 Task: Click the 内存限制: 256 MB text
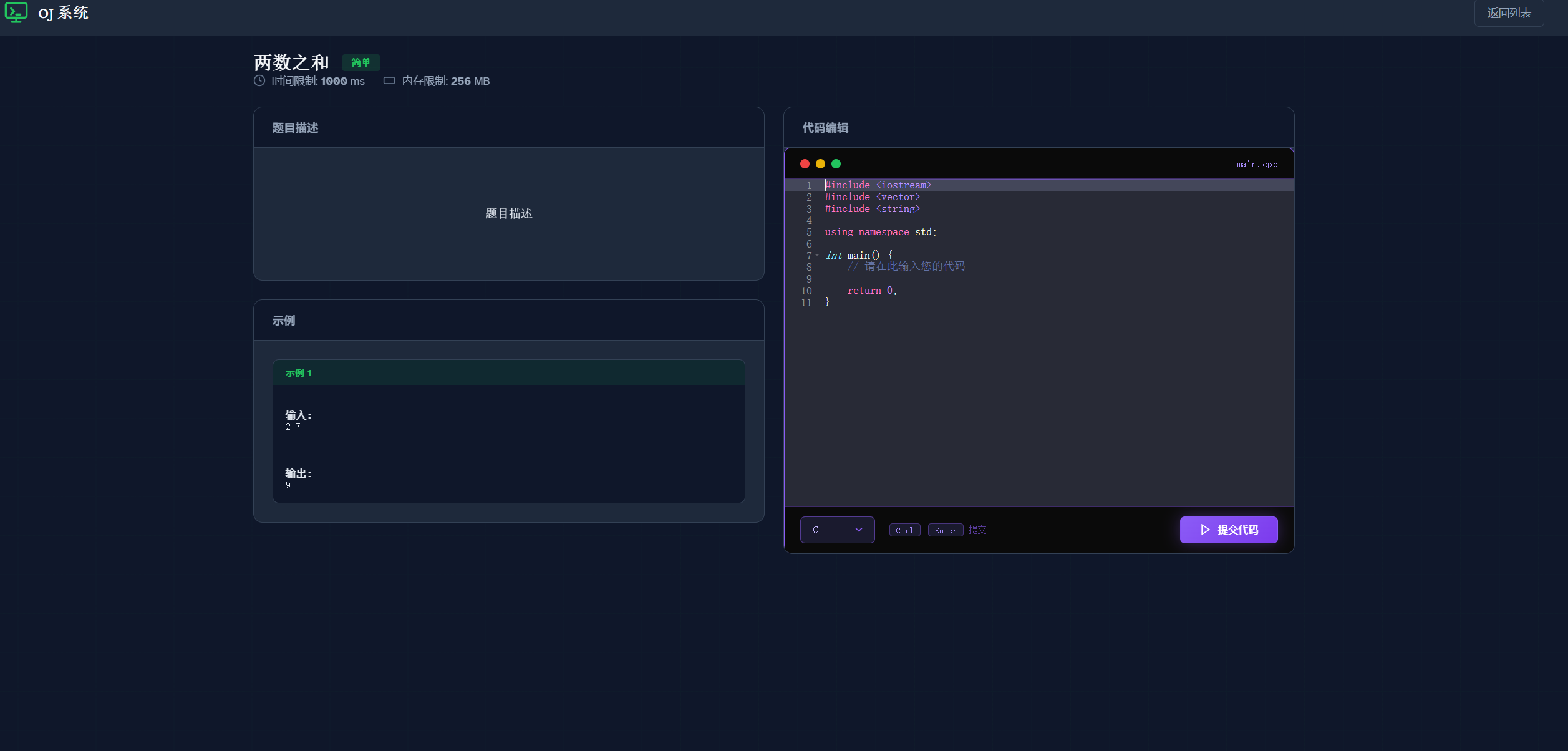446,81
